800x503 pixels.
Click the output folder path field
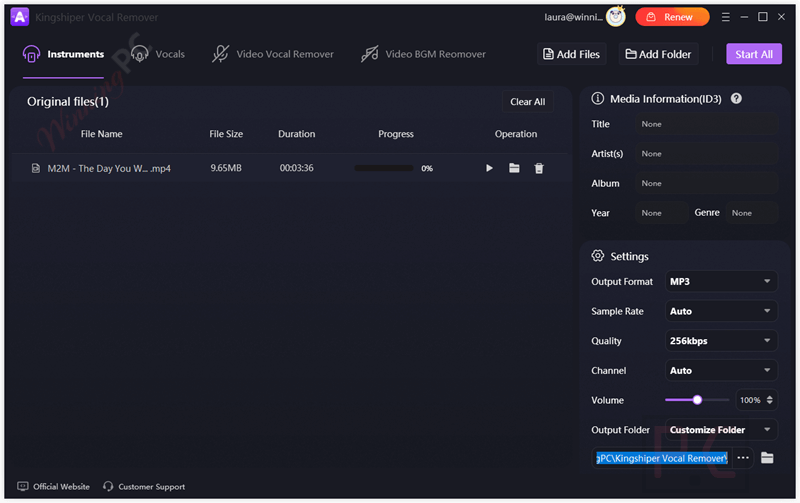click(x=662, y=458)
